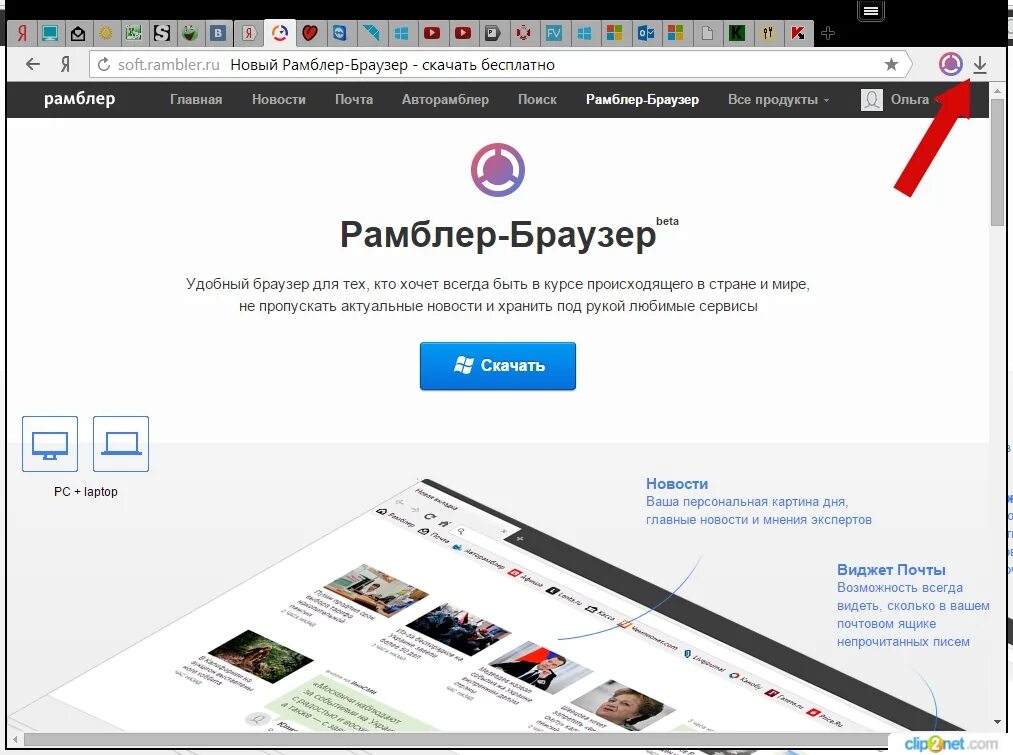Switch to the Outlook tab
The height and width of the screenshot is (755, 1013).
(x=645, y=33)
